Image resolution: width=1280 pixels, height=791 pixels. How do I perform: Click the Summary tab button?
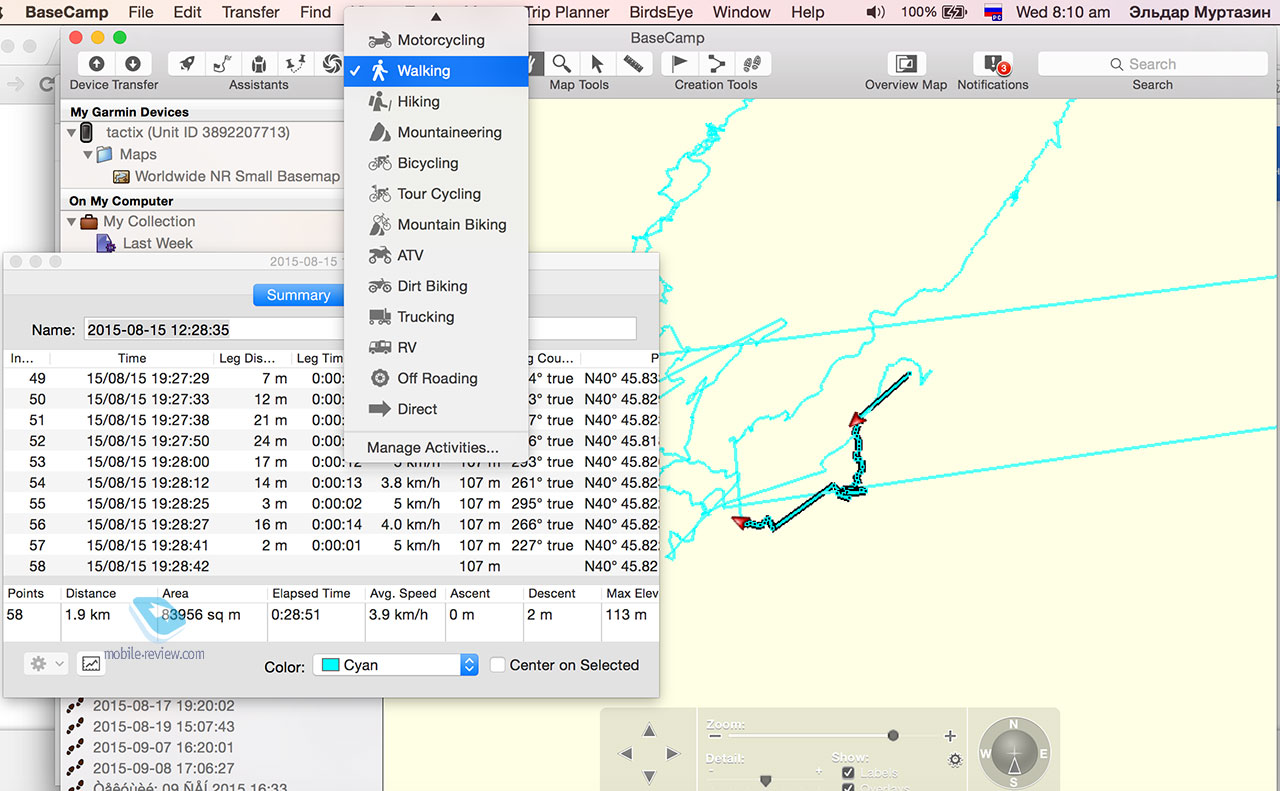[x=298, y=295]
